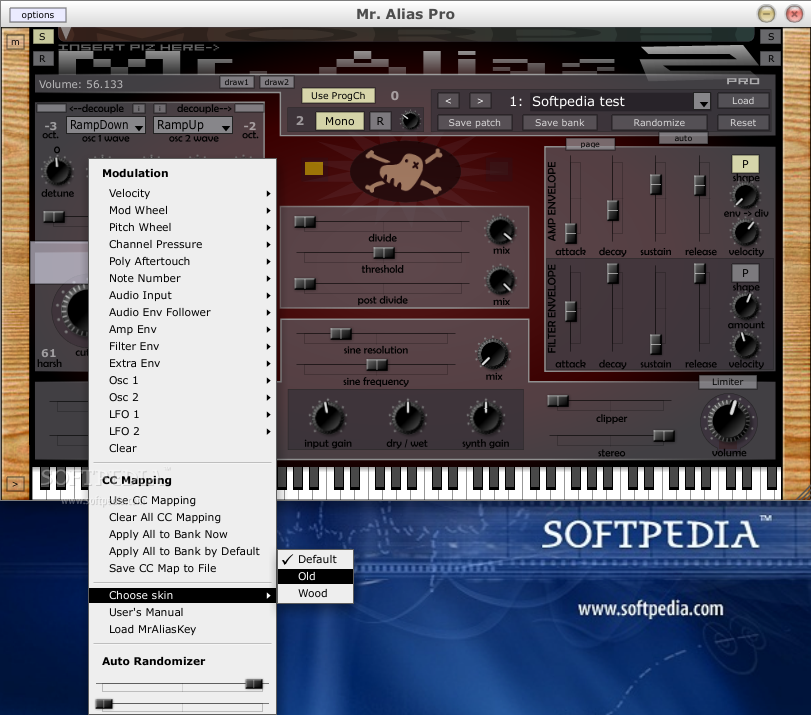Viewport: 811px width, 715px height.
Task: Click the top-right S button
Action: [771, 37]
